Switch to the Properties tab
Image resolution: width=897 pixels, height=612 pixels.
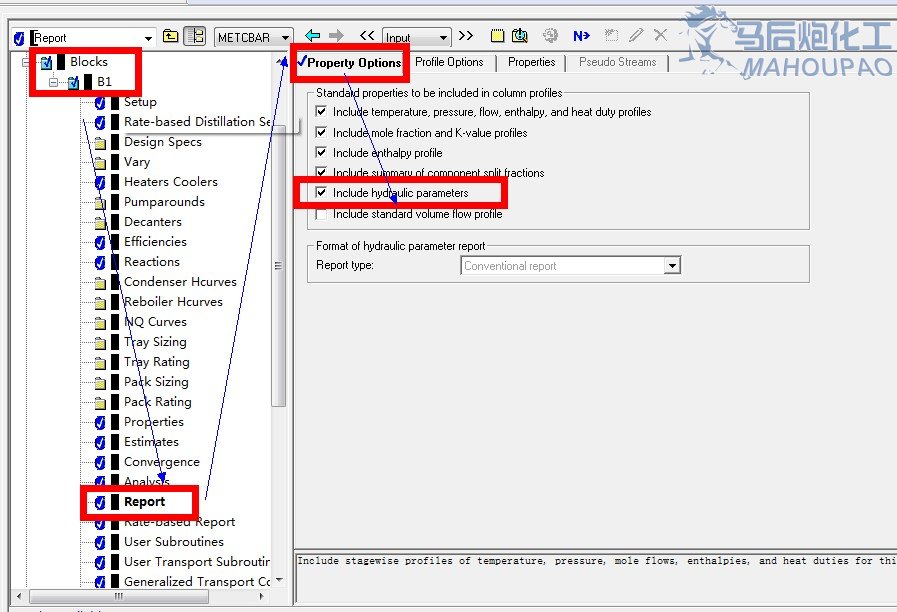tap(531, 62)
